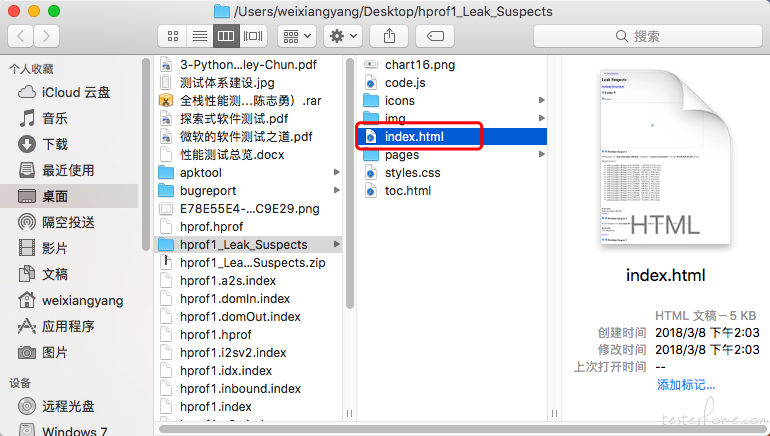Go to Downloads folder in sidebar
Image resolution: width=770 pixels, height=436 pixels.
pos(55,144)
